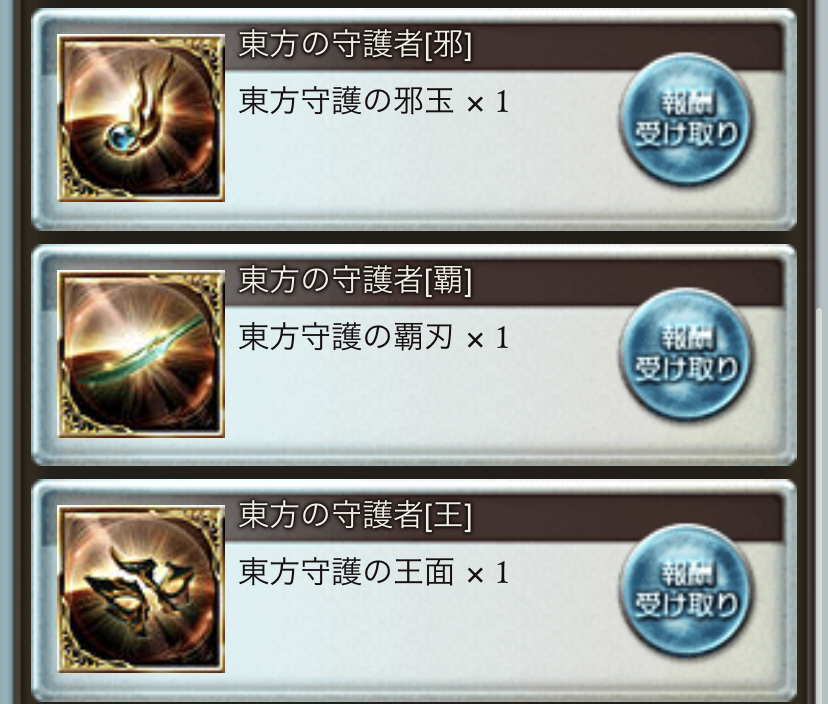Screen dimensions: 828x704
Task: Claim reward for 東方の守護者[王]
Action: click(x=686, y=590)
